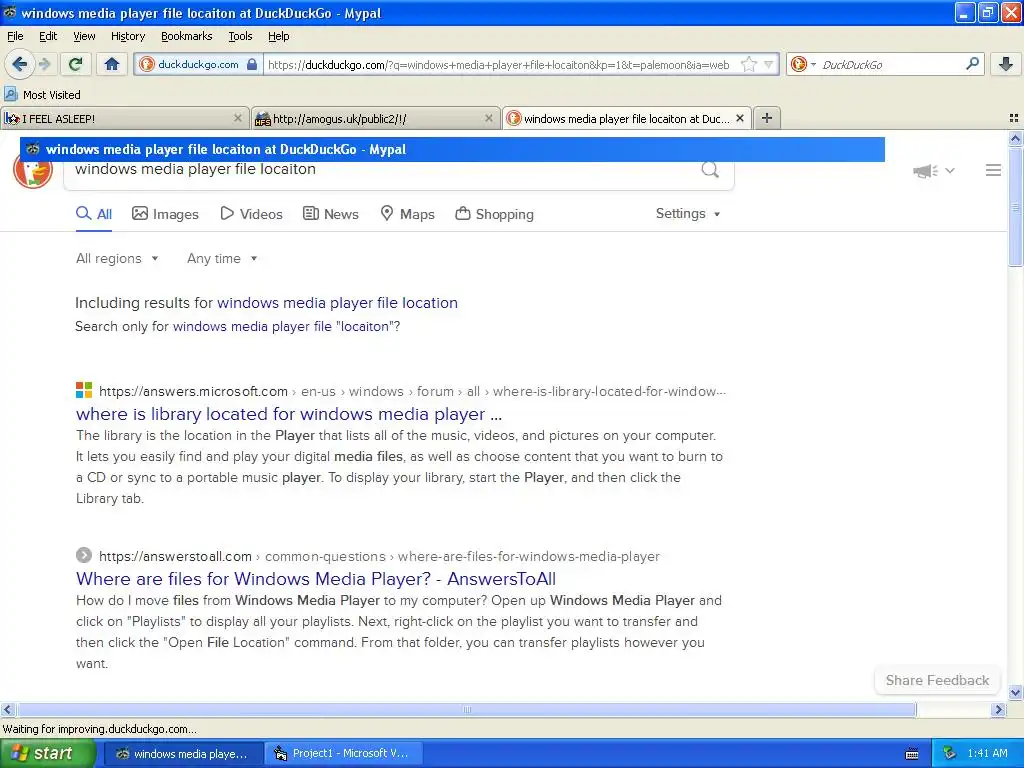Follow the corrected 'windows media player file location' link
Screen dimensions: 1024x768
[x=338, y=303]
